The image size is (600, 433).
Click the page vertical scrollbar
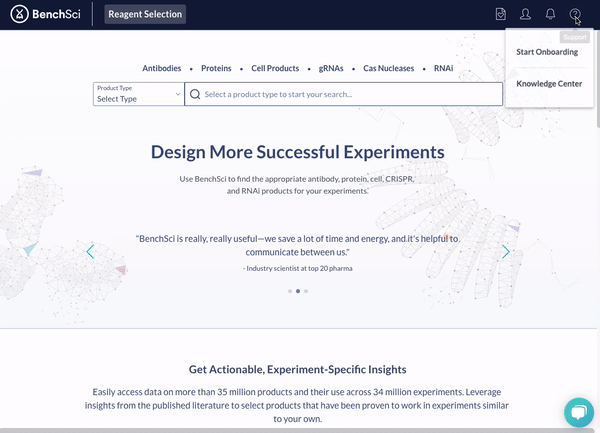(x=598, y=78)
